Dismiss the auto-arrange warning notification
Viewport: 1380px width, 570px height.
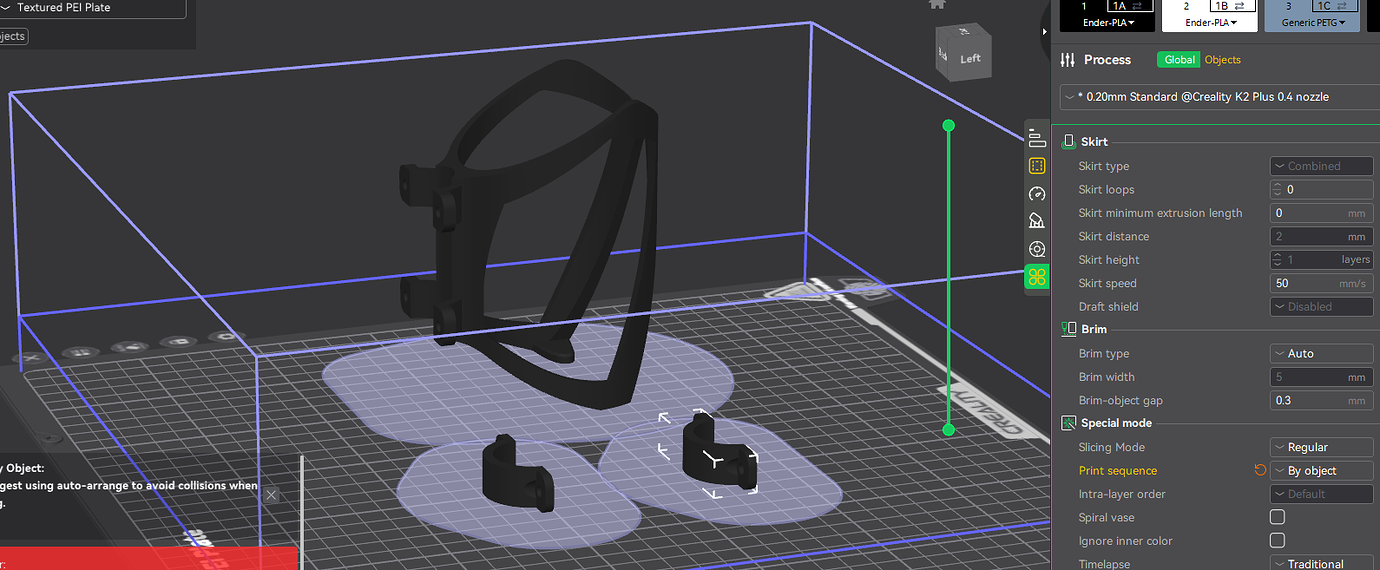click(271, 494)
